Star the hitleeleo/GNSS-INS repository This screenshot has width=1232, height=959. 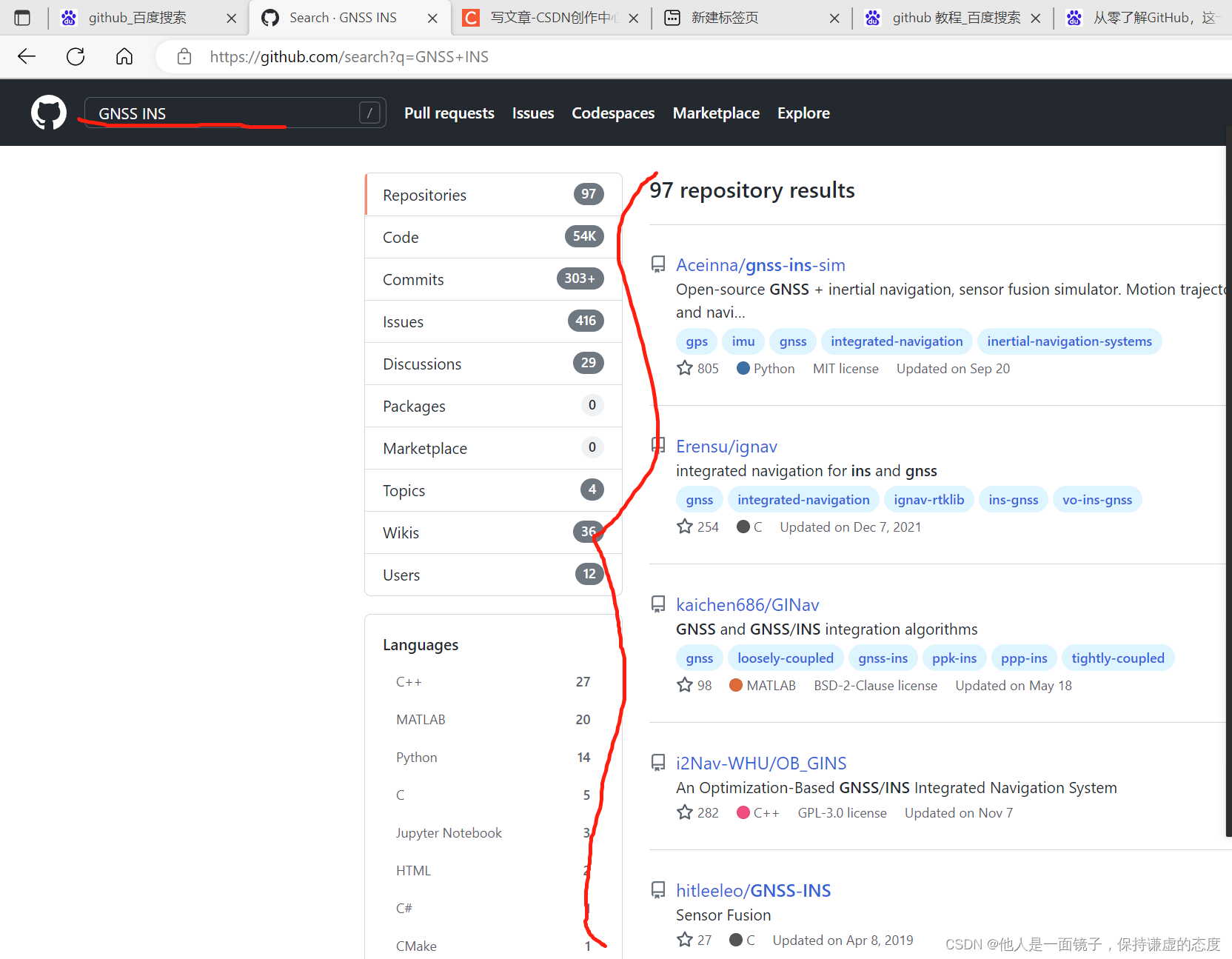tap(684, 939)
